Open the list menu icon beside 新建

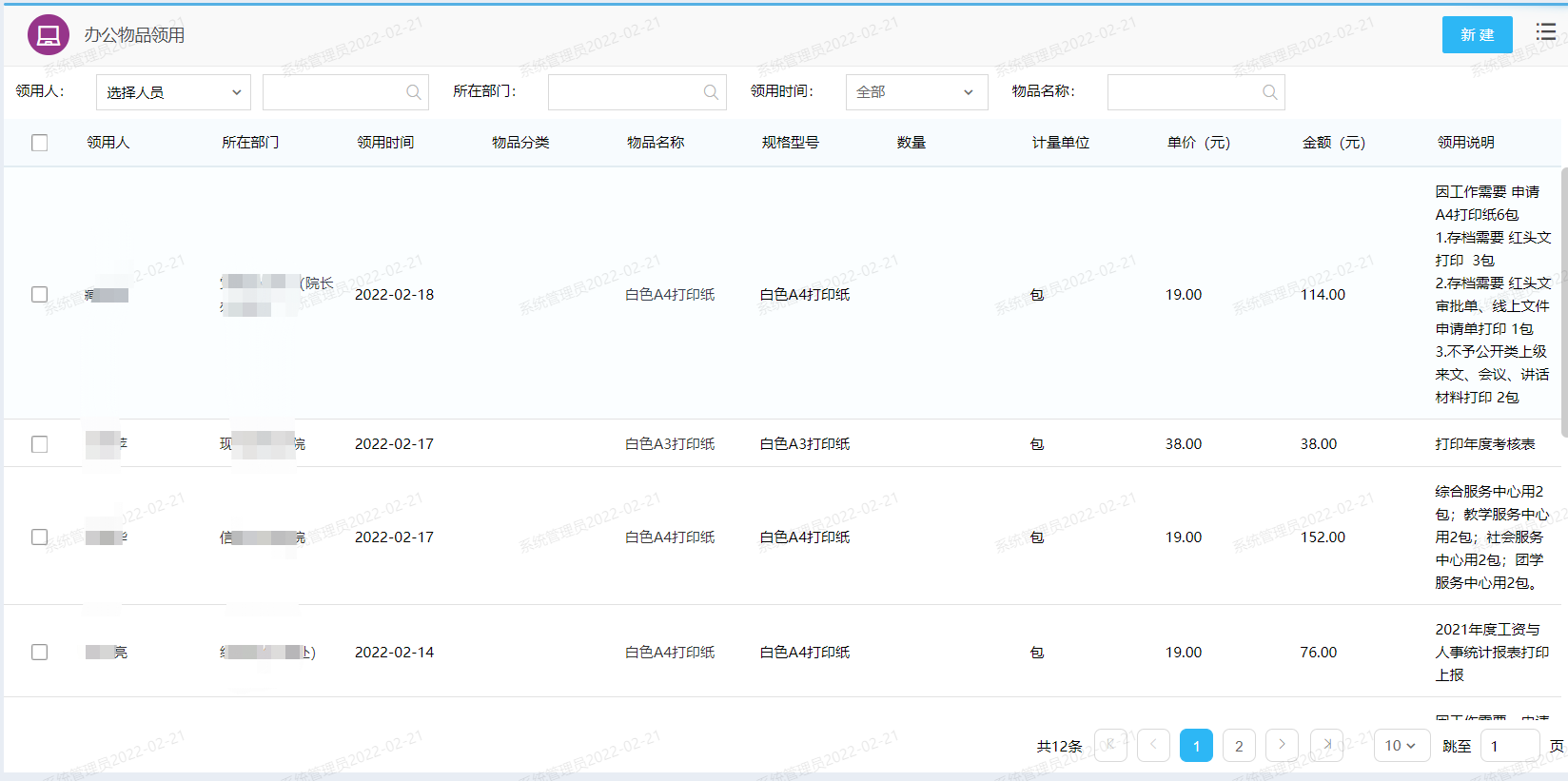pos(1546,32)
